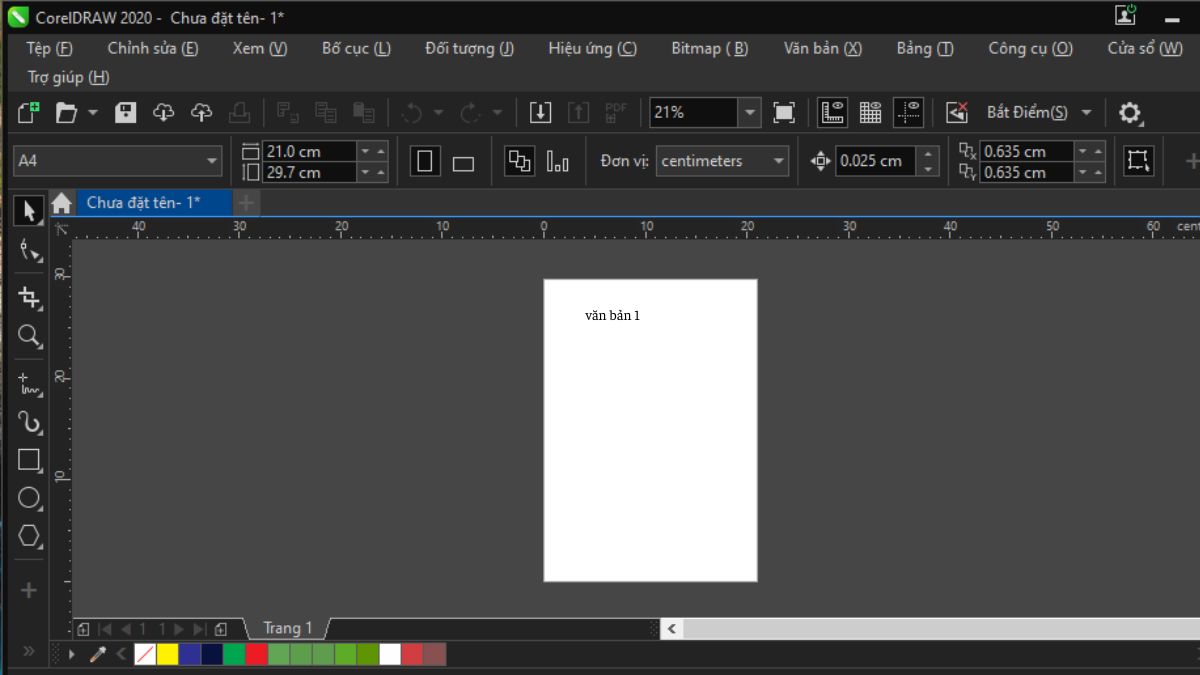This screenshot has height=675, width=1200.
Task: Click the cloud download icon
Action: 164,112
